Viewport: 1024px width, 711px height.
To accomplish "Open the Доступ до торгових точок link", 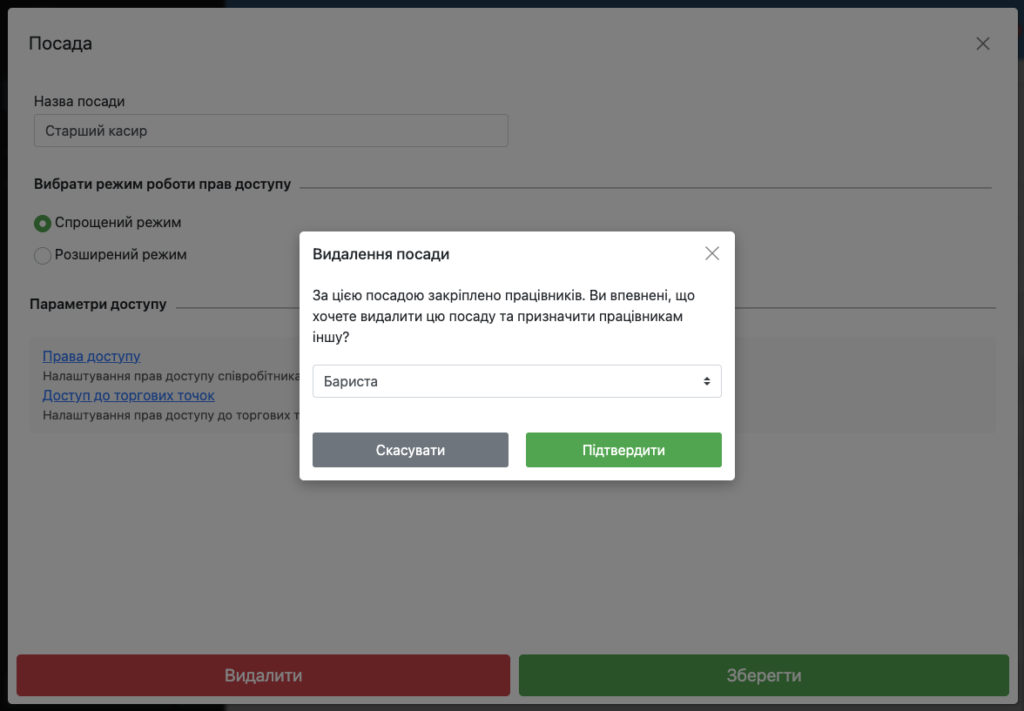I will coord(128,395).
